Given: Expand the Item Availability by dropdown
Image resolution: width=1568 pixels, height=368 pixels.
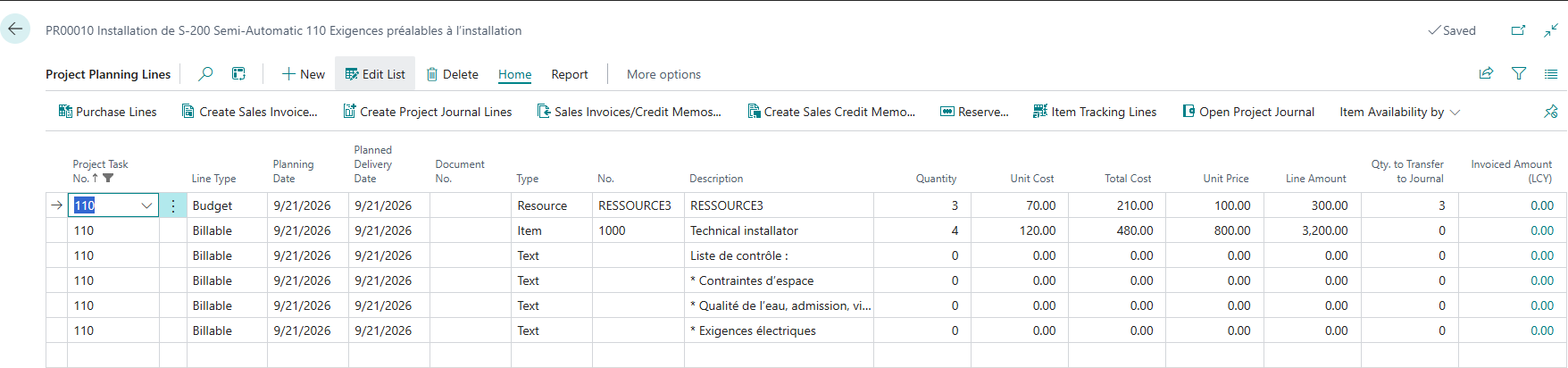Looking at the screenshot, I should point(1400,112).
